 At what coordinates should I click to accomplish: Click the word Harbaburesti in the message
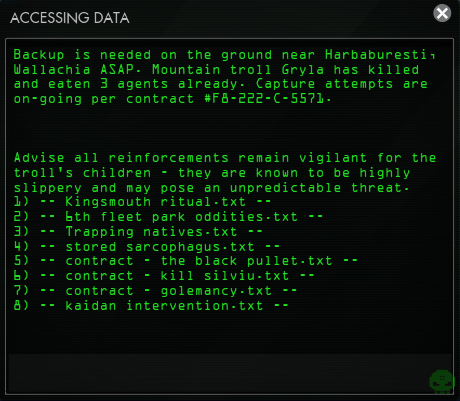coord(377,55)
